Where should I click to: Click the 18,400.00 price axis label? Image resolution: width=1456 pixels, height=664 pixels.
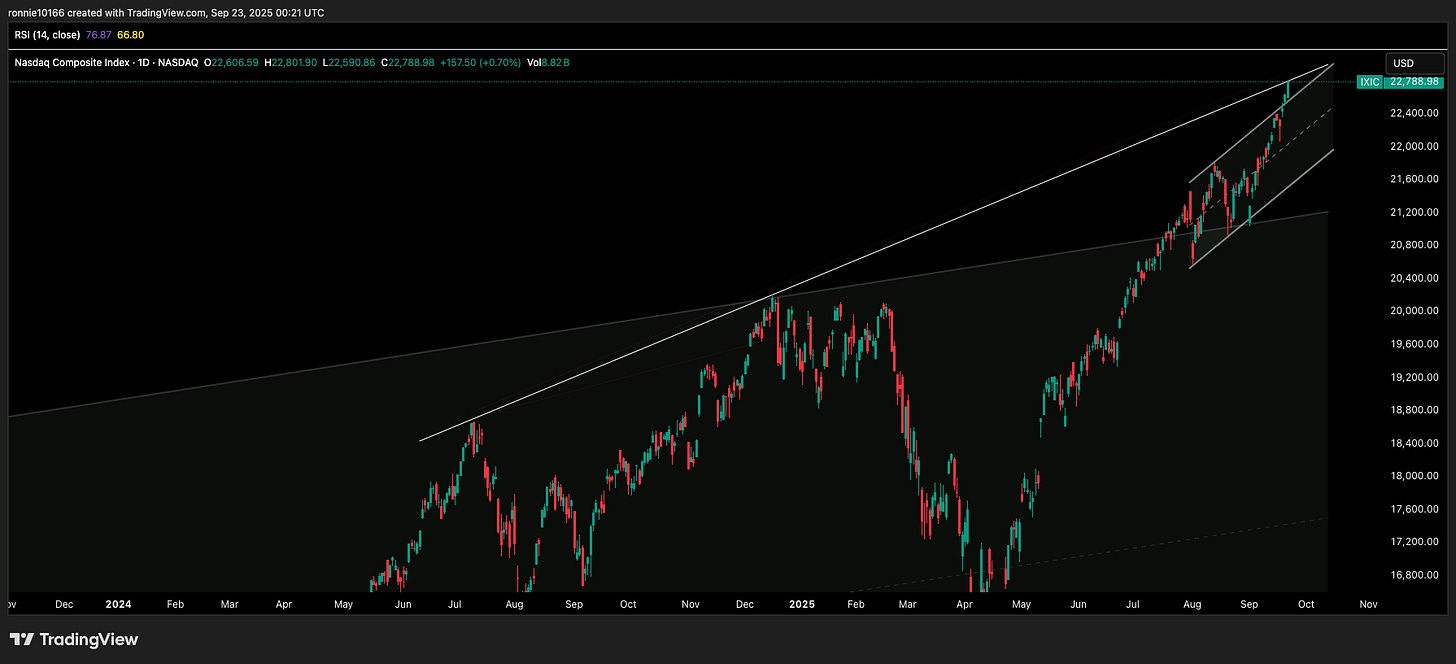coord(1414,443)
